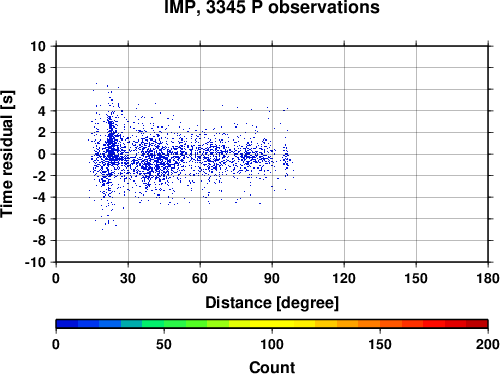Image resolution: width=500 pixels, height=374 pixels.
Task: Click the y-axis tick label "-6"
Action: tap(39, 219)
